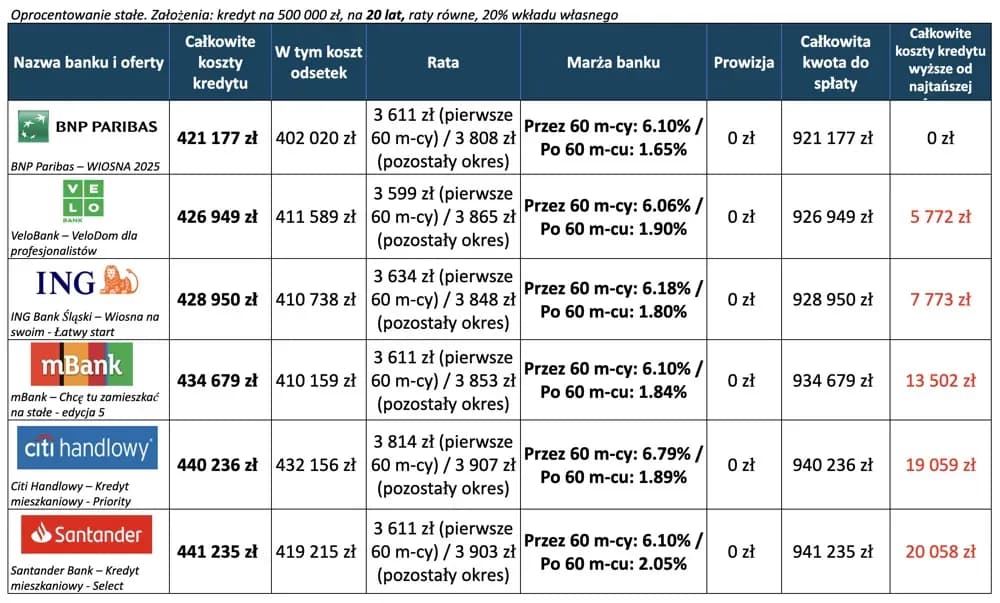Click the Santander Kredyt mieszkaniowy Select text
1000x603 pixels.
tap(75, 577)
